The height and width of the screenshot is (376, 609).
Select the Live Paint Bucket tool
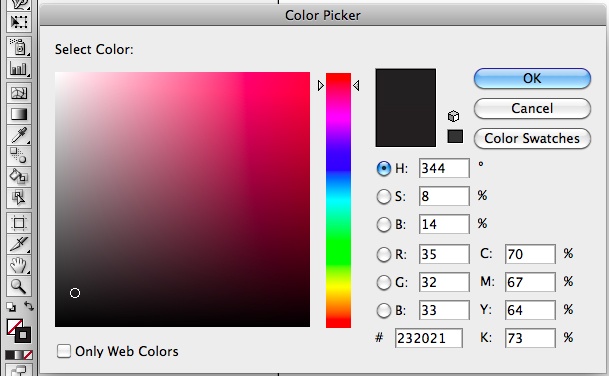point(18,177)
